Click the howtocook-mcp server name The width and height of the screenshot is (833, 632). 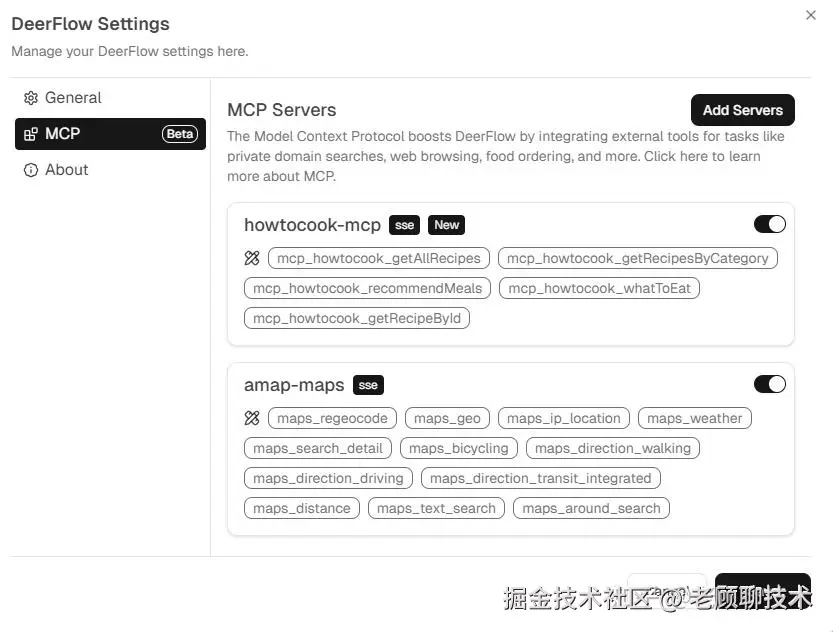pyautogui.click(x=312, y=225)
